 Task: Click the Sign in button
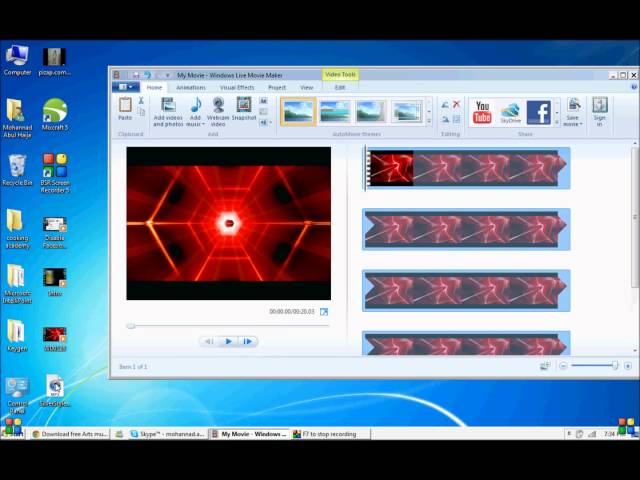point(600,112)
